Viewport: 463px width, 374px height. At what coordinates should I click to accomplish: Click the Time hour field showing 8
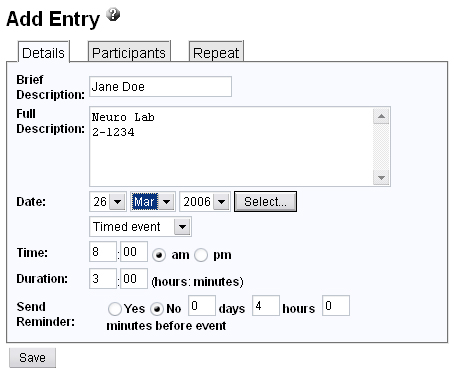click(103, 252)
